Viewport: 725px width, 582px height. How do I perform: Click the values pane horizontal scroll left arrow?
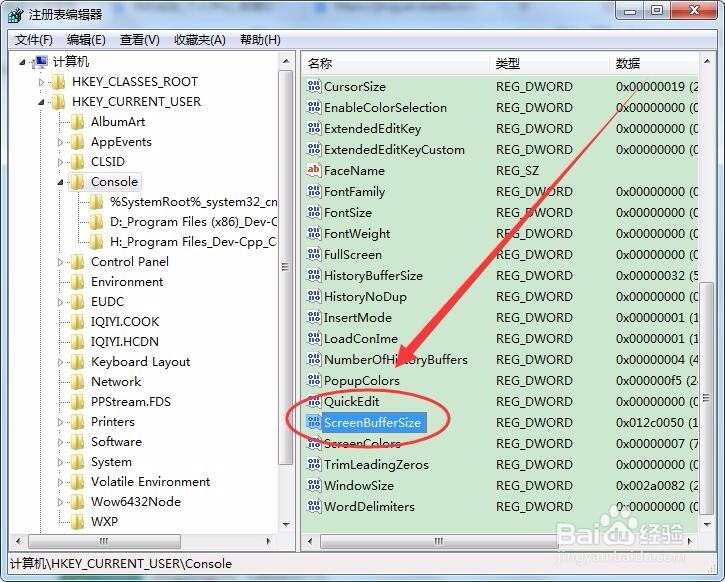pos(310,540)
